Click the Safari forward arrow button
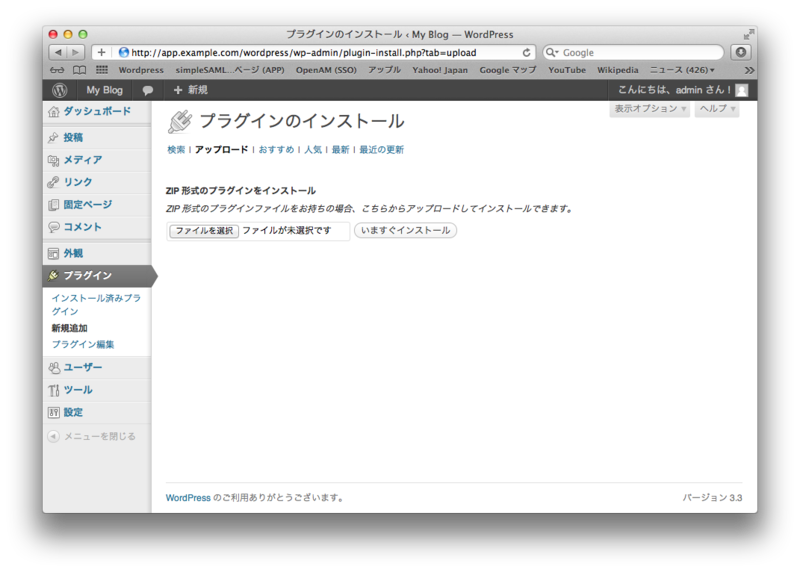Viewport: 800px width, 572px height. pos(76,52)
